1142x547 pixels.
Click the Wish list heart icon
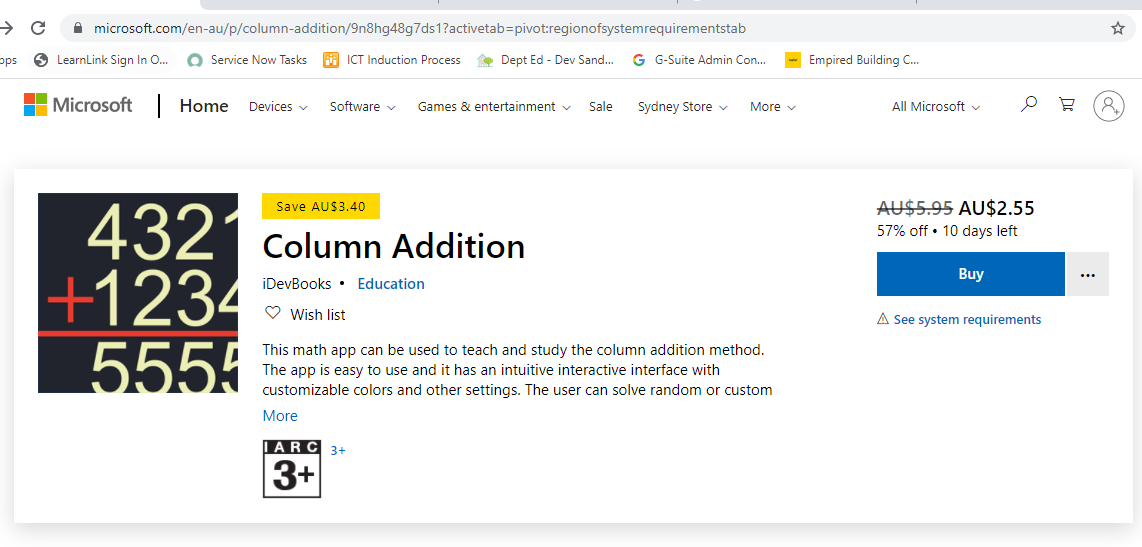tap(272, 313)
